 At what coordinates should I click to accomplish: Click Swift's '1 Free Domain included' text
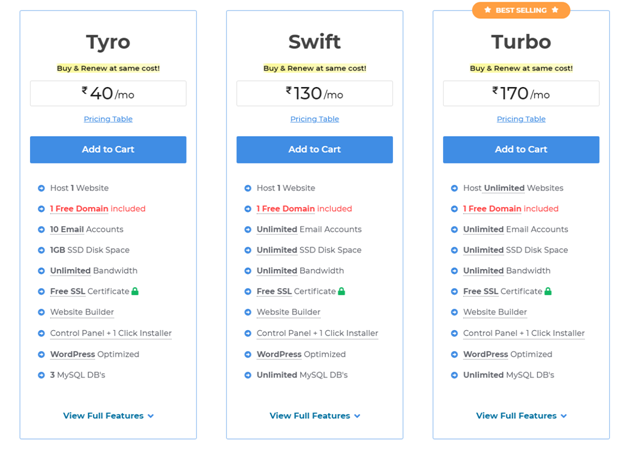tap(304, 209)
